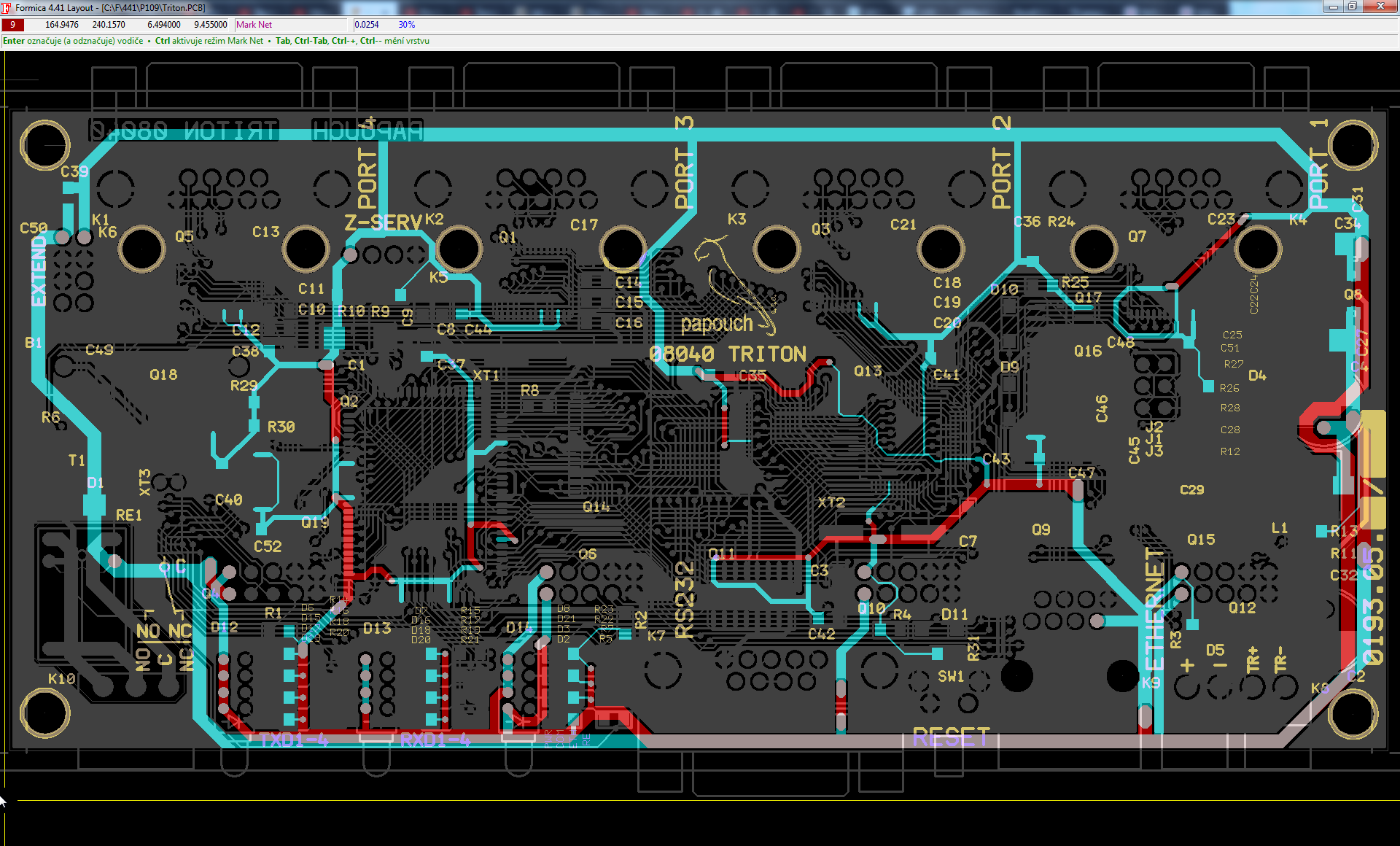Select capacitor C21 label
This screenshot has height=846, width=1400.
903,225
